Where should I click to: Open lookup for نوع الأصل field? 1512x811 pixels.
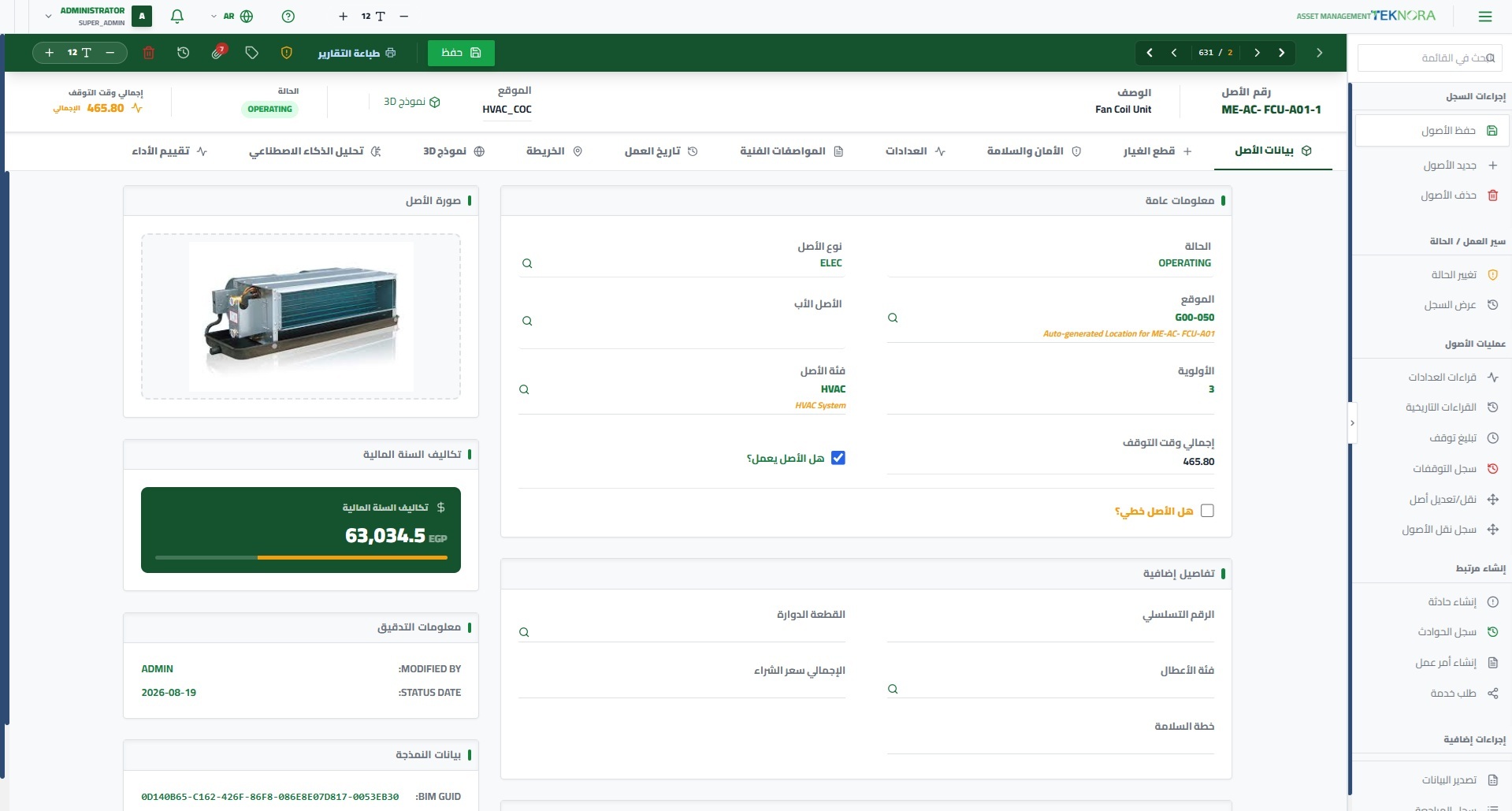coord(527,263)
